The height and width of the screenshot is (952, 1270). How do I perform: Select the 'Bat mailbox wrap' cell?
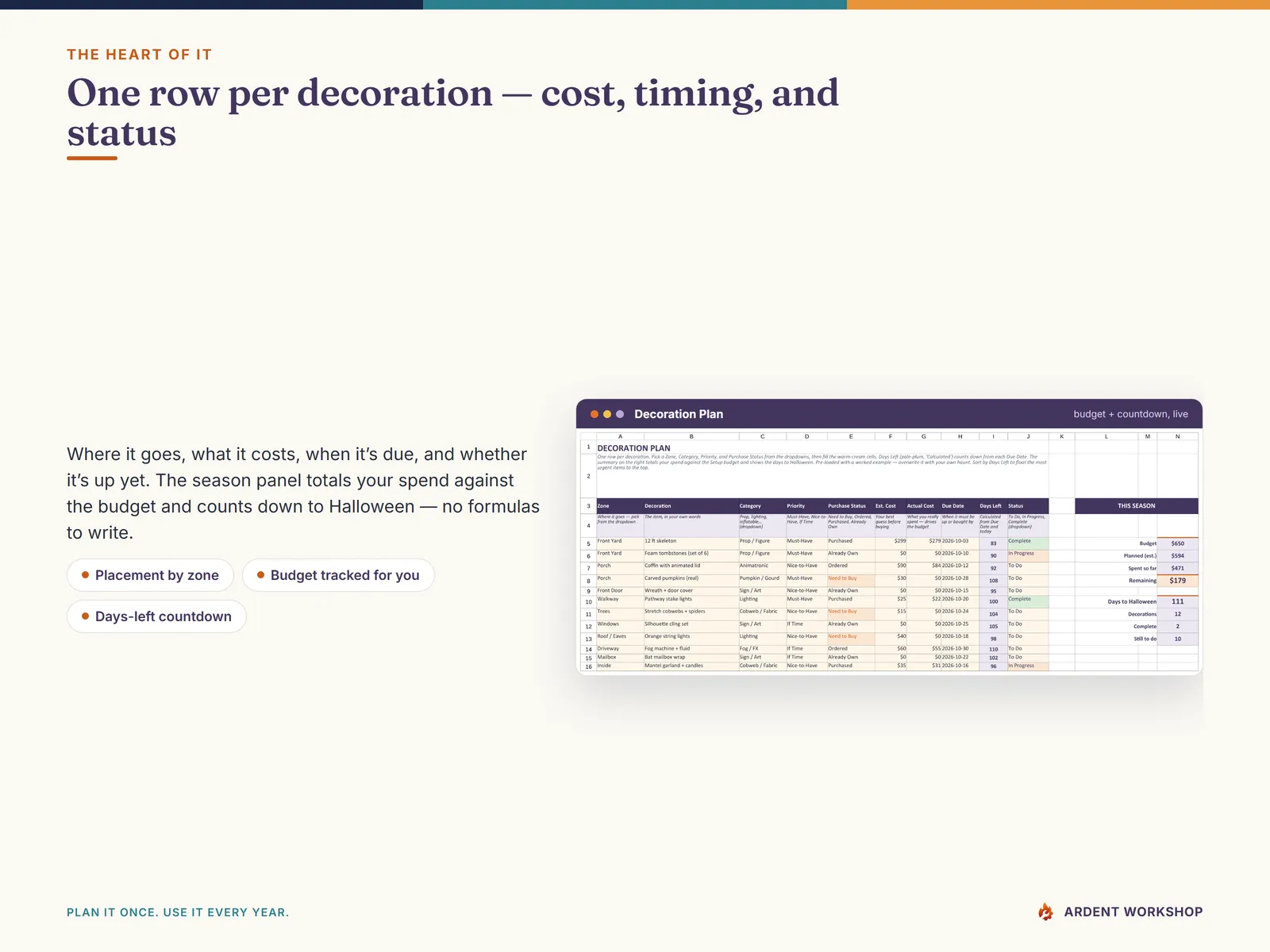[x=691, y=658]
